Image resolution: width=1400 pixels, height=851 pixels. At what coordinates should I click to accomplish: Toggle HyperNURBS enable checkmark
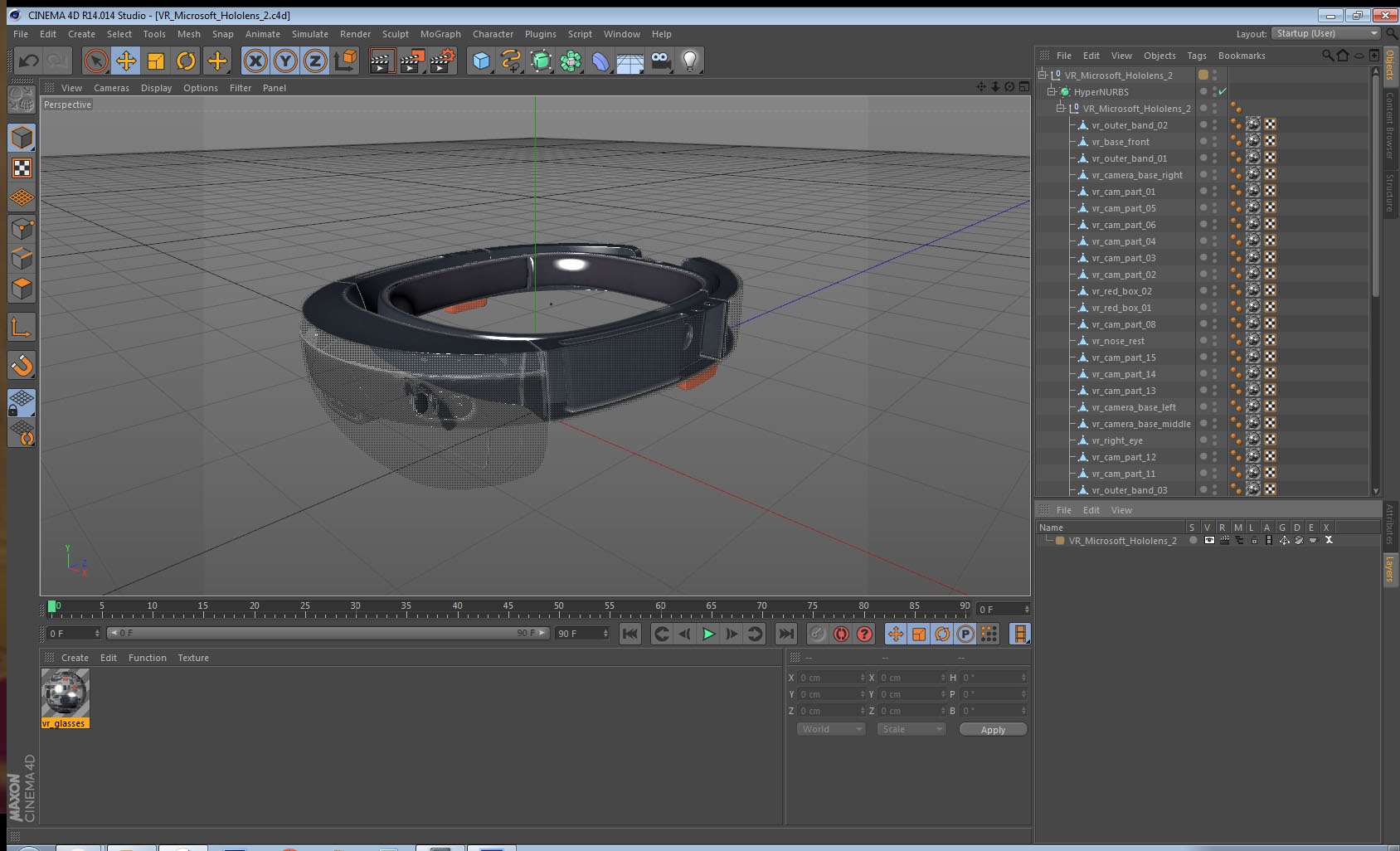click(x=1223, y=91)
